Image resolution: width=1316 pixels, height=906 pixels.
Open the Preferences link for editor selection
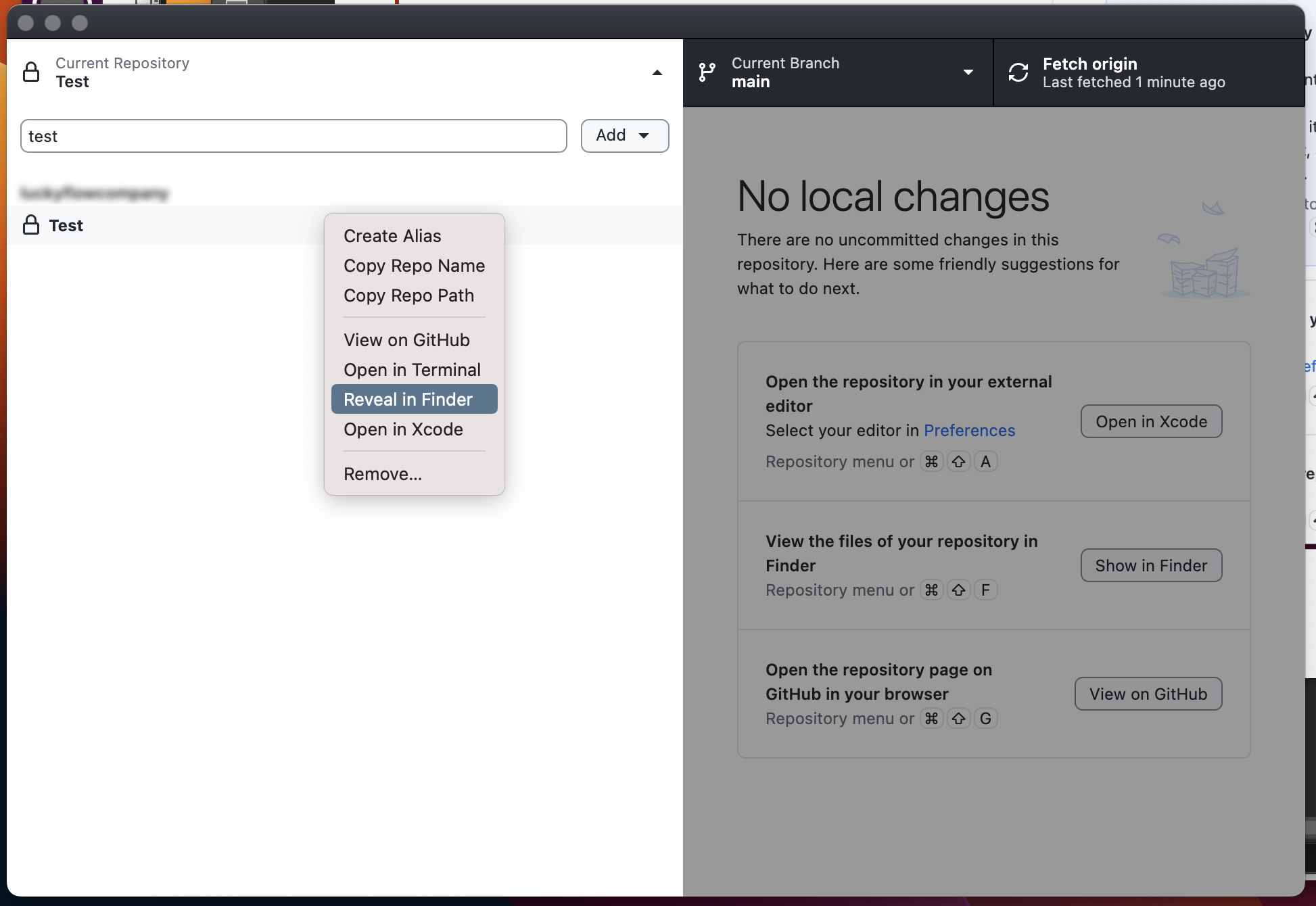coord(969,430)
